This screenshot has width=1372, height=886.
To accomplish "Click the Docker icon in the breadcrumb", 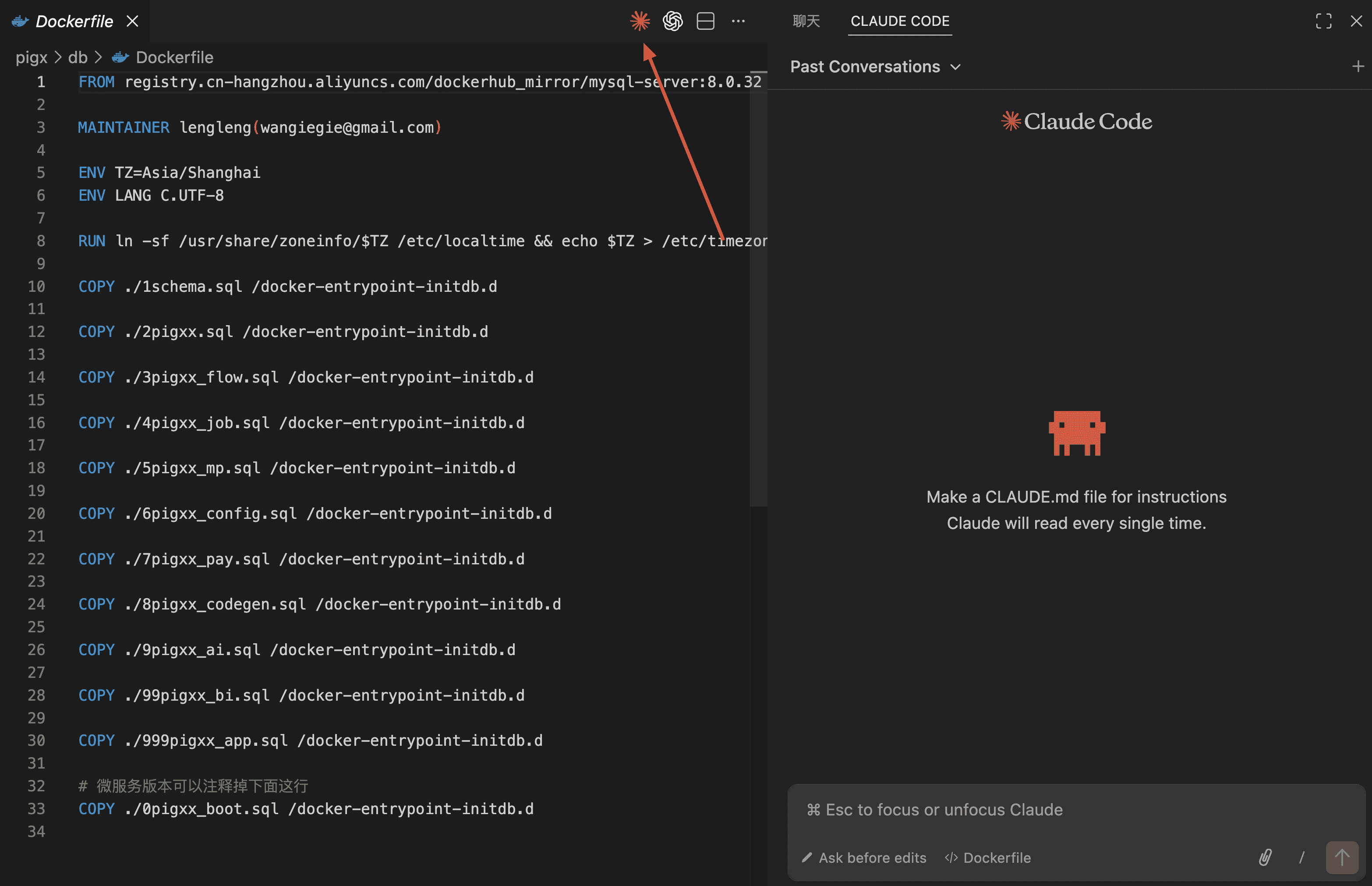I will pyautogui.click(x=119, y=57).
